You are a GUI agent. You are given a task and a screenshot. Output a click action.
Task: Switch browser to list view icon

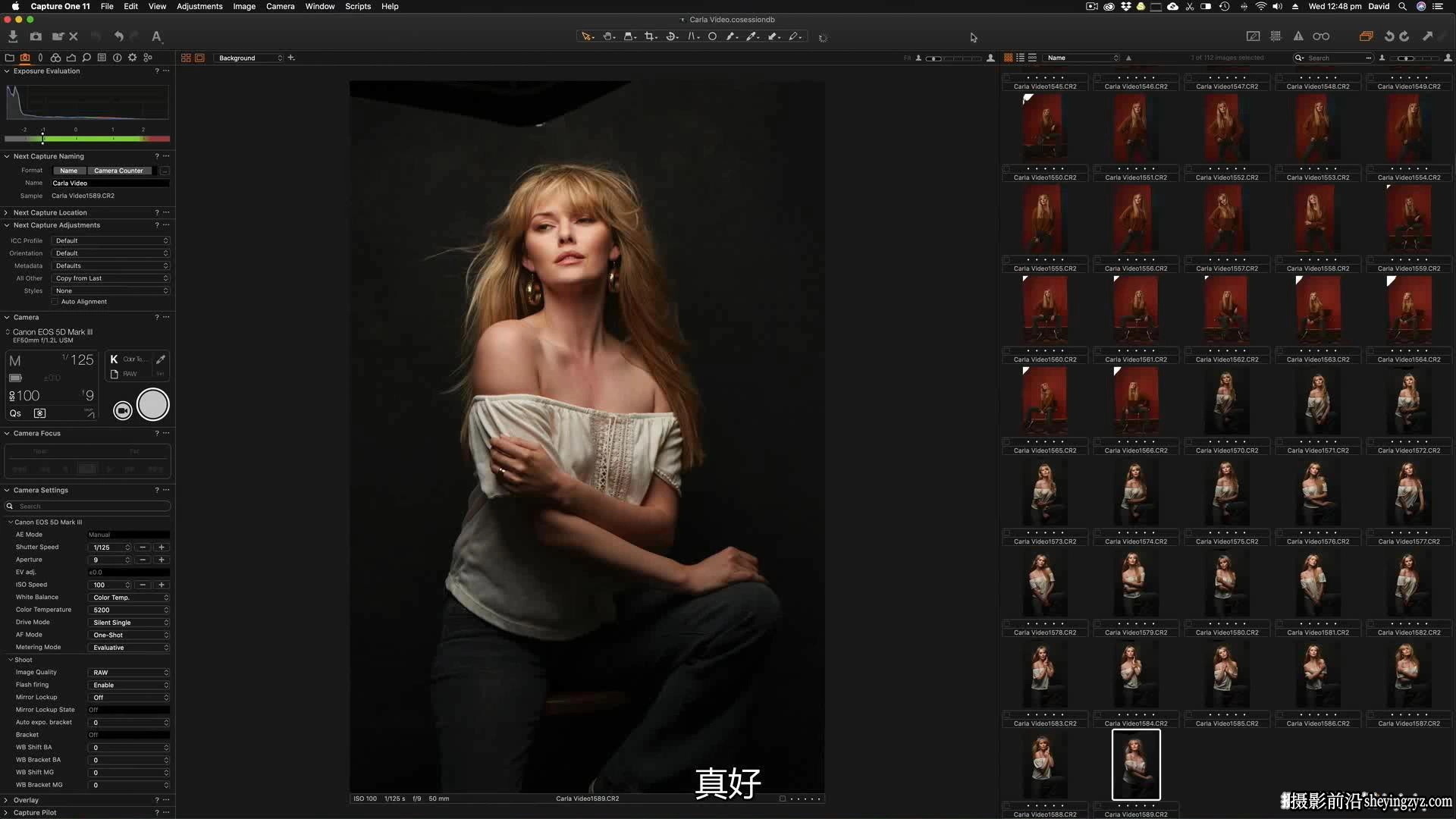(1020, 58)
